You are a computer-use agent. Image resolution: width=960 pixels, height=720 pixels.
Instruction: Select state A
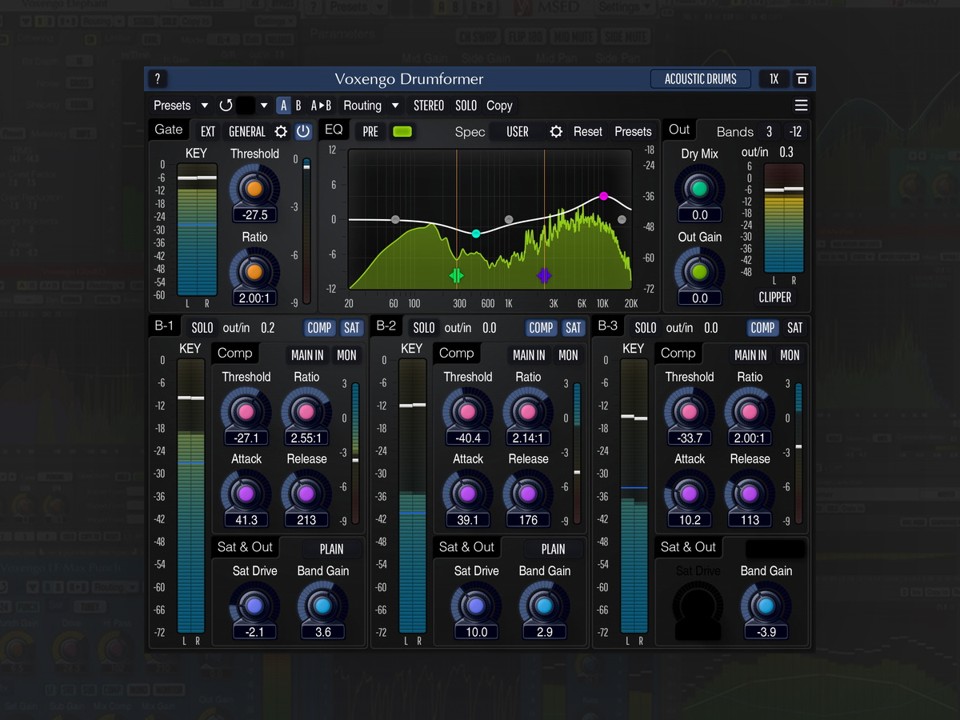pyautogui.click(x=283, y=105)
